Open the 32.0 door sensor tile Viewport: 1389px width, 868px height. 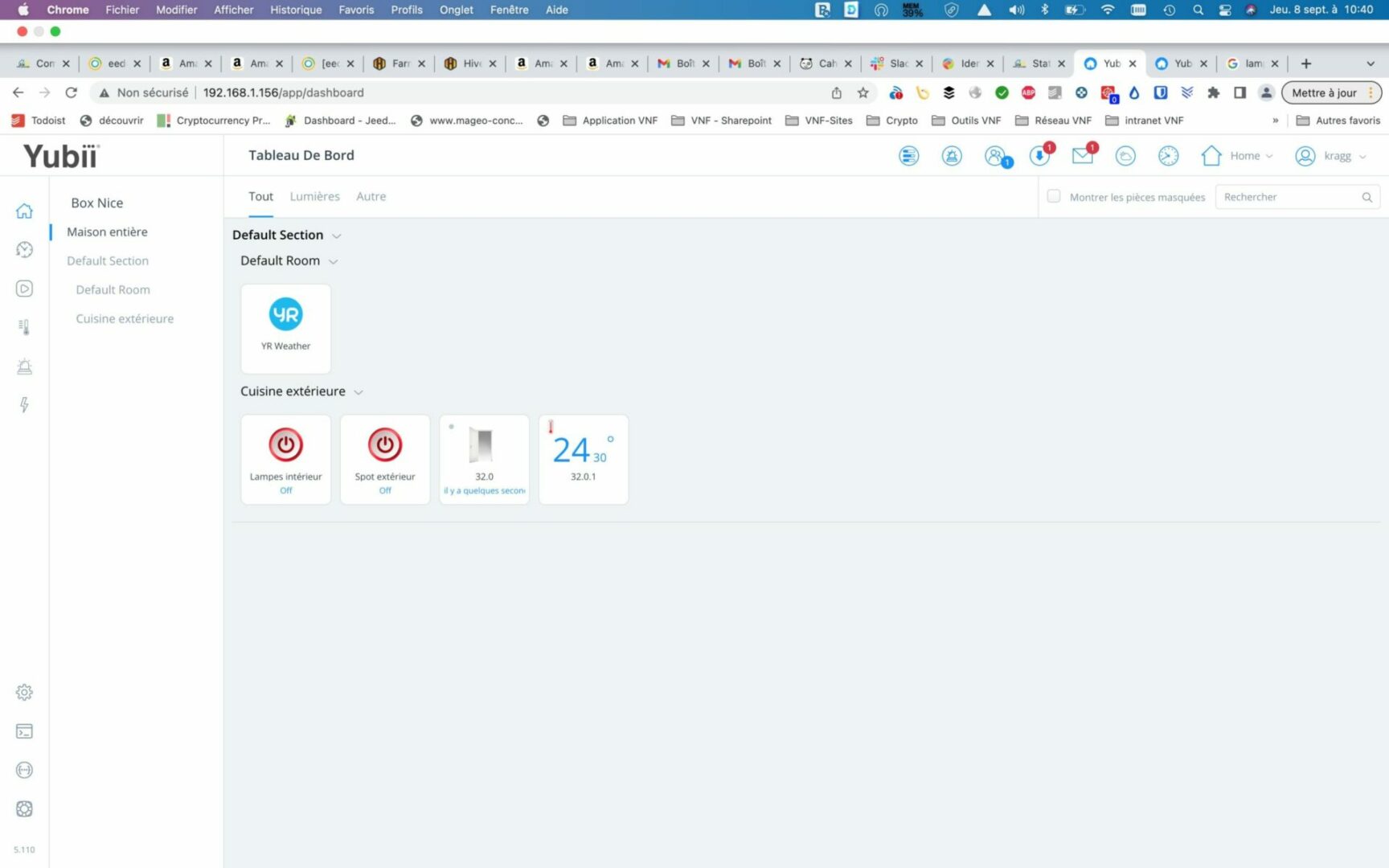[x=484, y=459]
